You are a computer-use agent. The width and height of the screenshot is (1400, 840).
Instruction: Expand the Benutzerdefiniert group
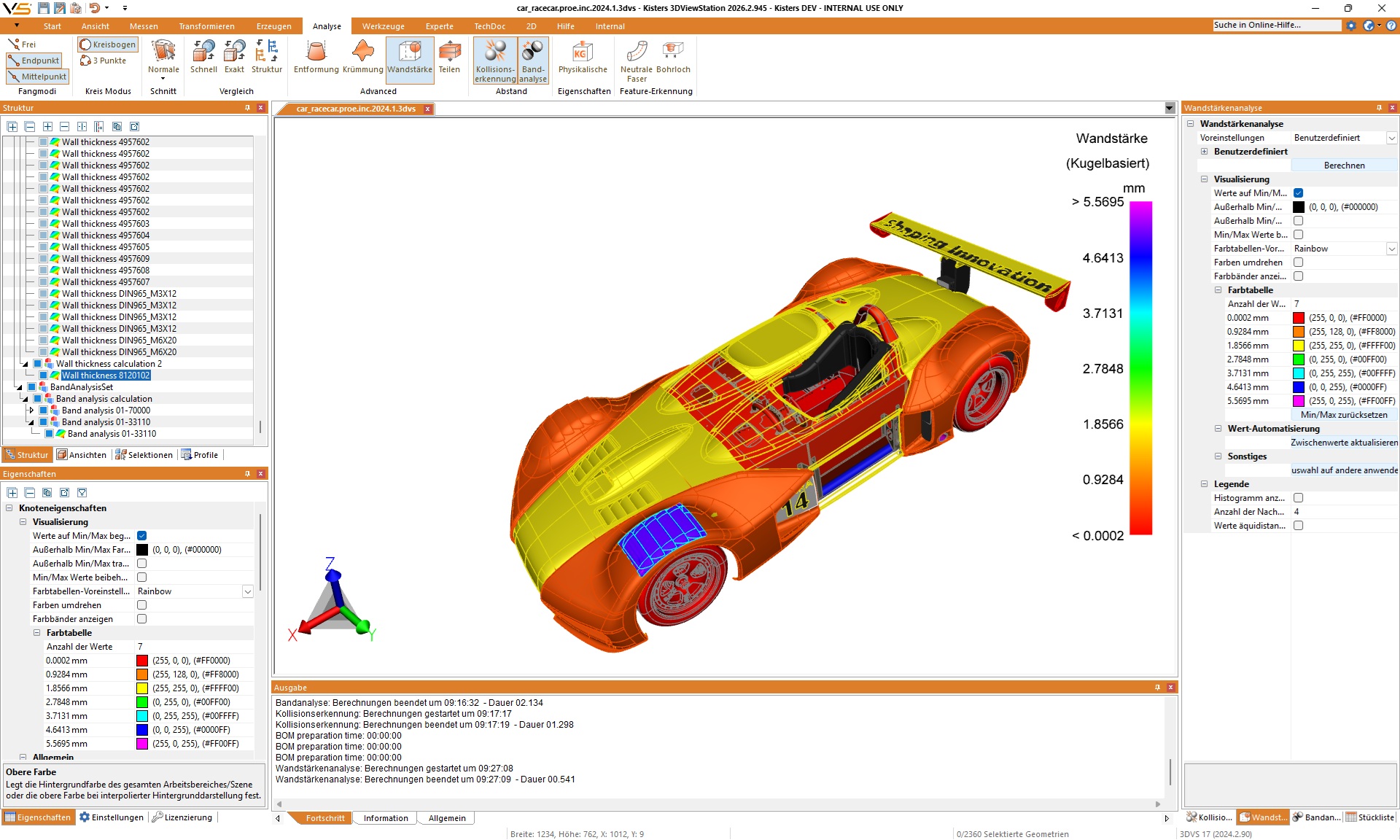1205,152
